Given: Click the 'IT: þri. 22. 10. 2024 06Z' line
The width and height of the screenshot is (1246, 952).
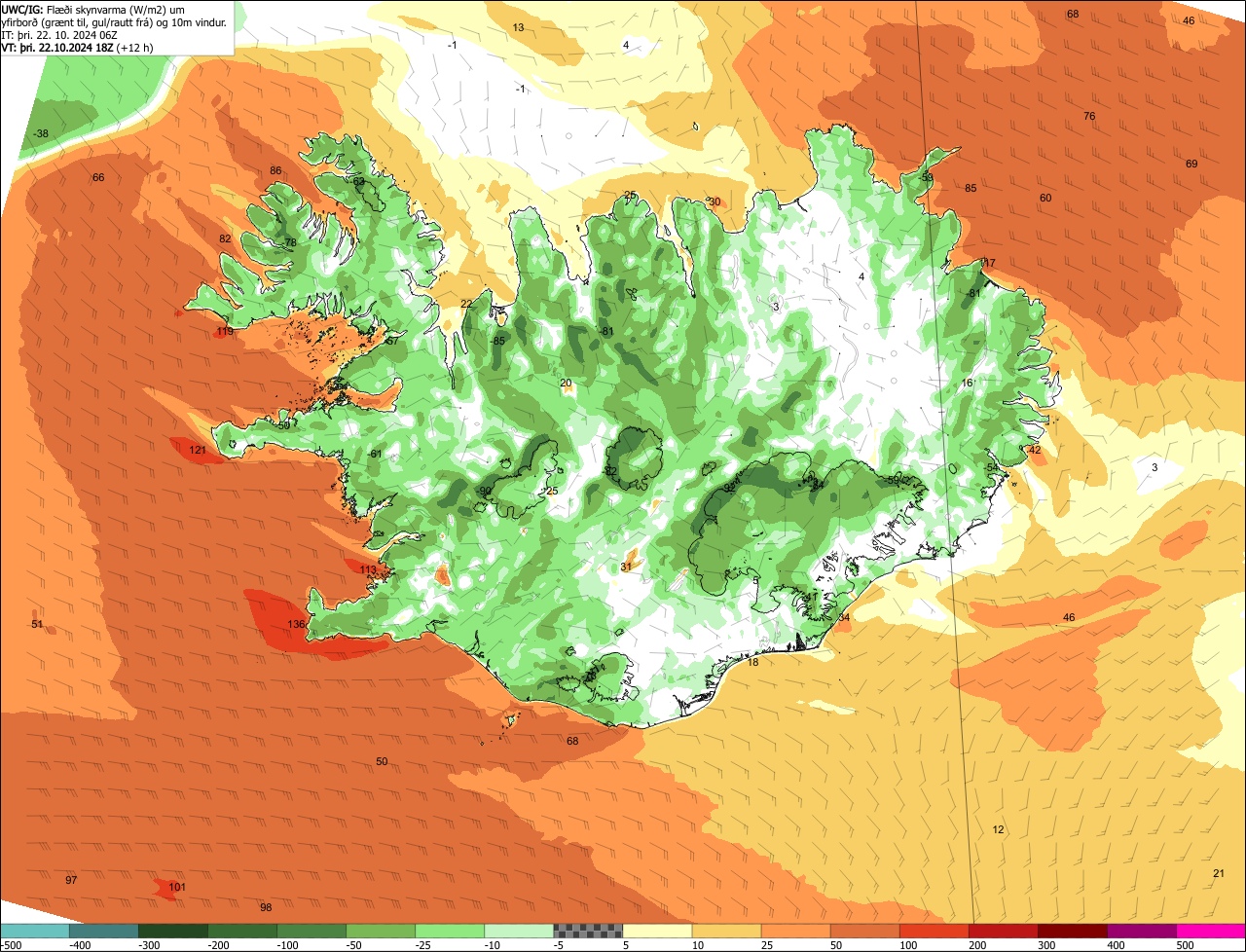Looking at the screenshot, I should 60,34.
